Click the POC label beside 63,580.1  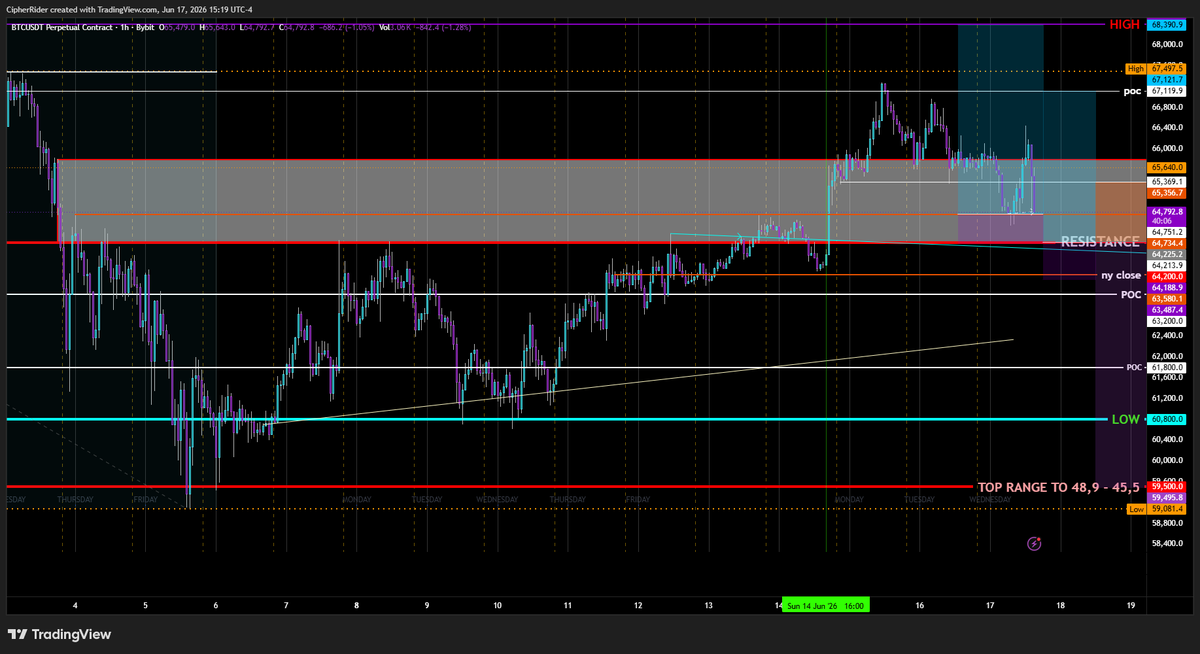click(x=1131, y=295)
